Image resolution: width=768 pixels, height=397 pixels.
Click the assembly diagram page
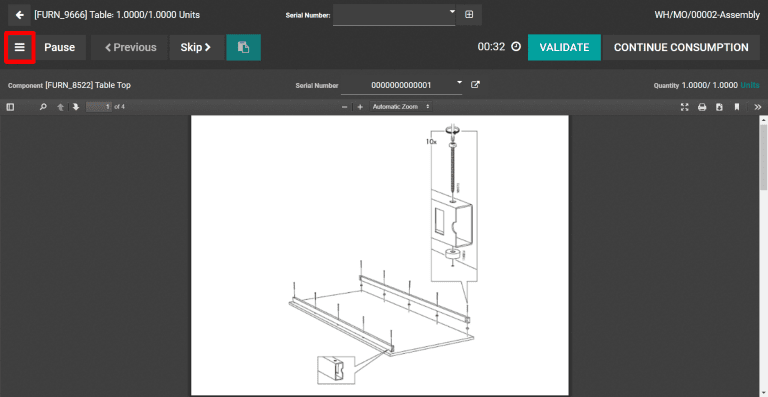[x=380, y=255]
